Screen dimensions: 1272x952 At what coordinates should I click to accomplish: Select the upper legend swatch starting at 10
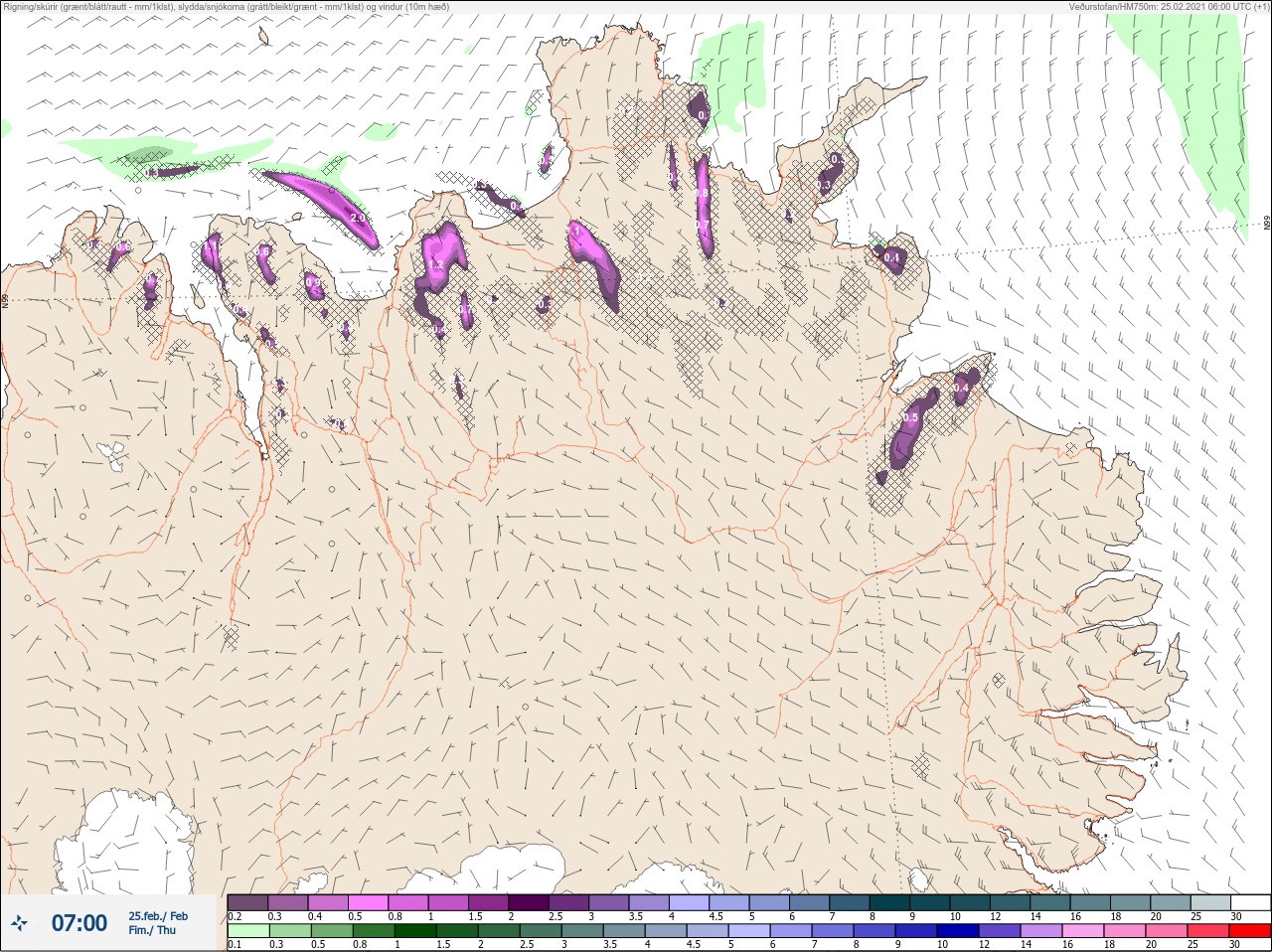pos(970,902)
